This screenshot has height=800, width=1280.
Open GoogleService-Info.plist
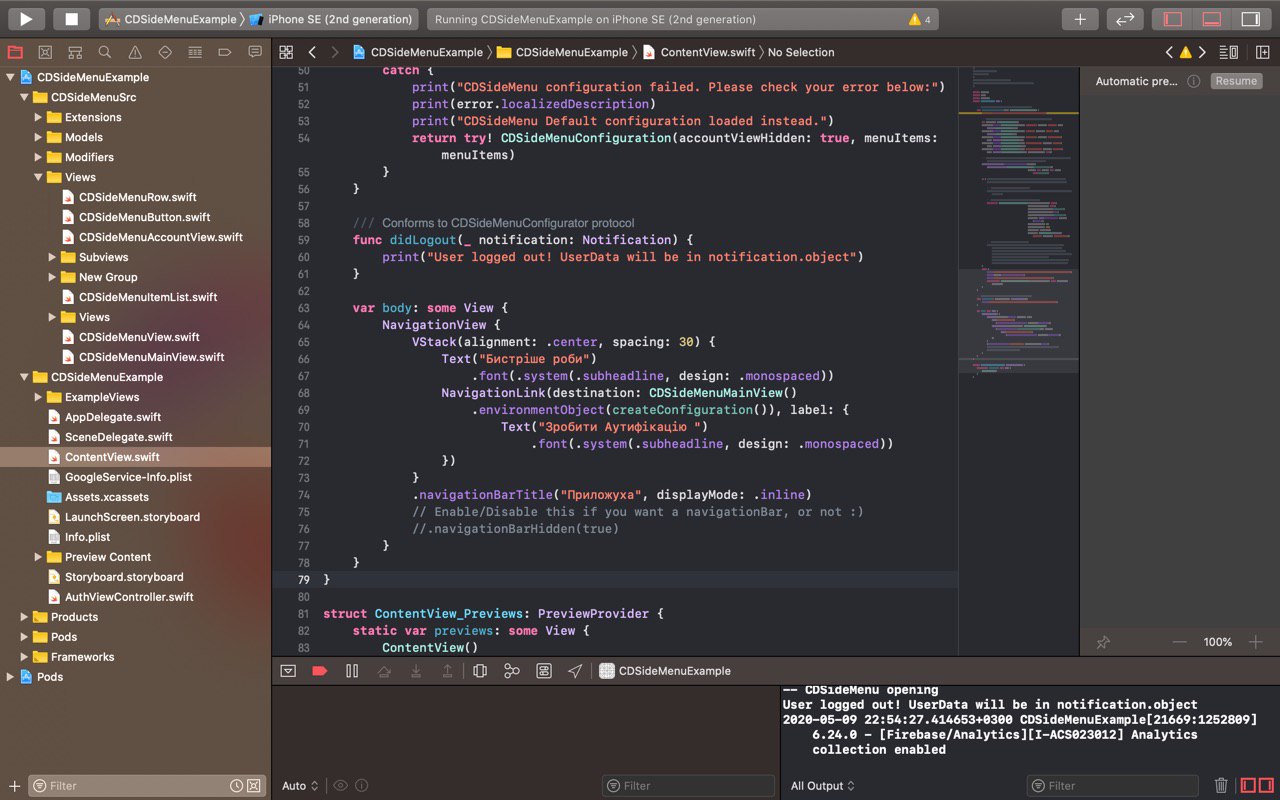coord(128,477)
